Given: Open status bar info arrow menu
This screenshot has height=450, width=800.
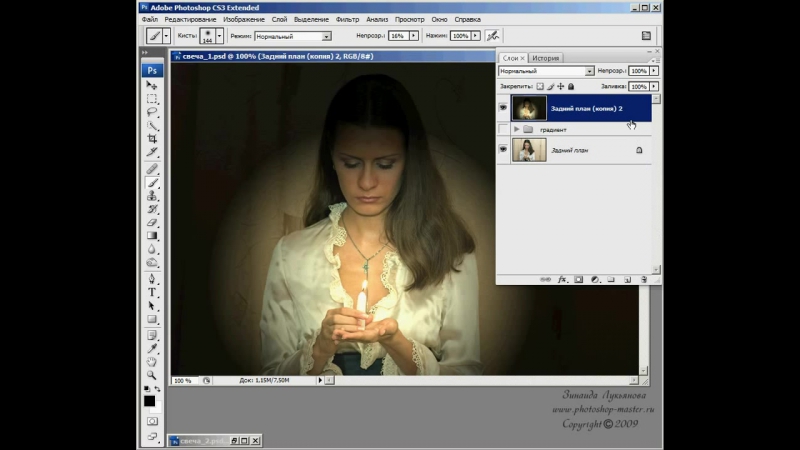Looking at the screenshot, I should pos(320,380).
